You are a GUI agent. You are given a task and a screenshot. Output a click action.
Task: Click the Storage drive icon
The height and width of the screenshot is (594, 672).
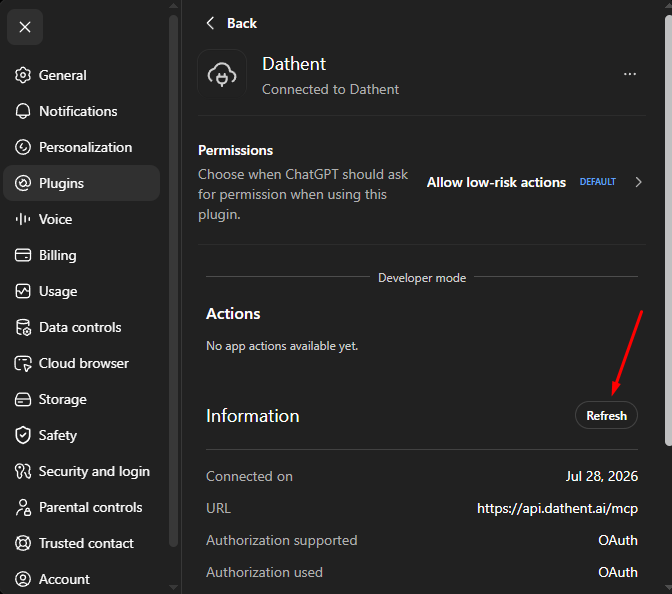23,399
